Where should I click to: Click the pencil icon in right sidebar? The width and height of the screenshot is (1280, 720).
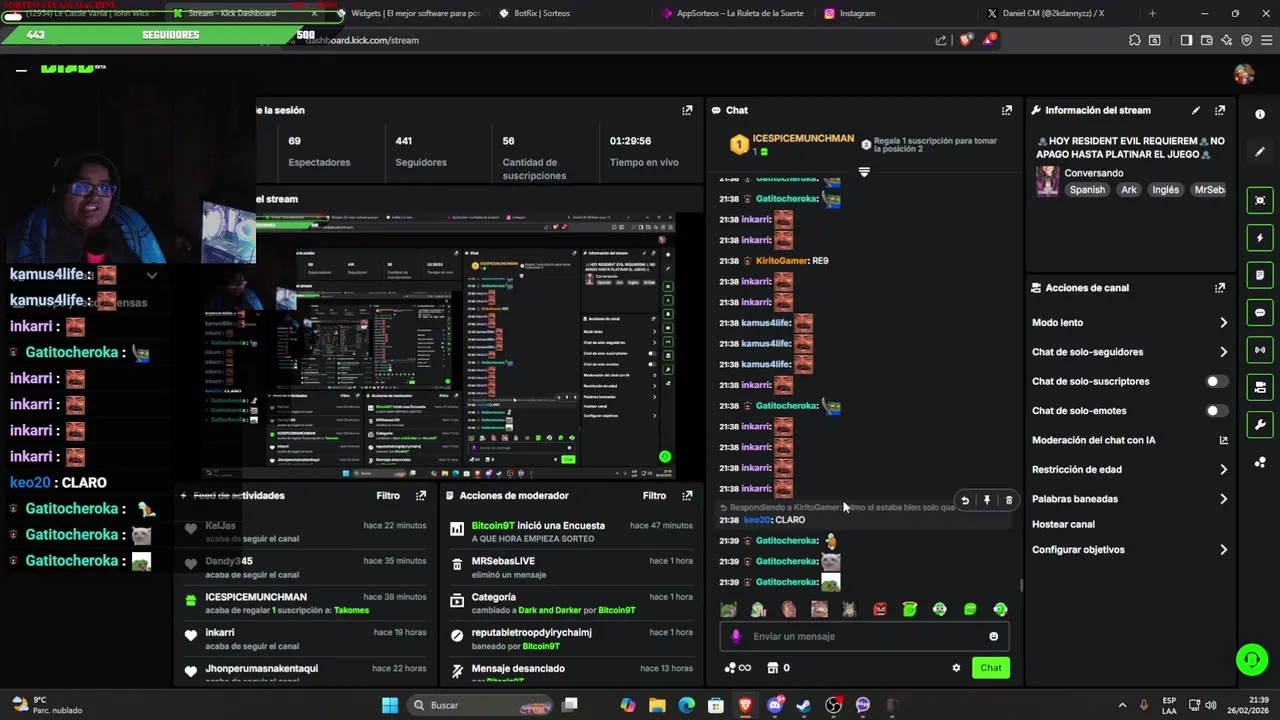pyautogui.click(x=1260, y=152)
